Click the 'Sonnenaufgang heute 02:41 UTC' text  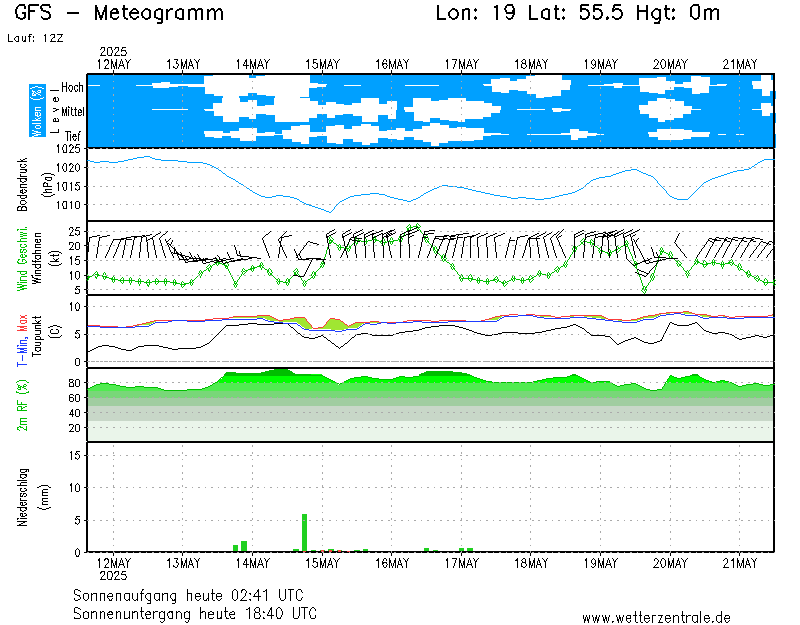click(188, 595)
